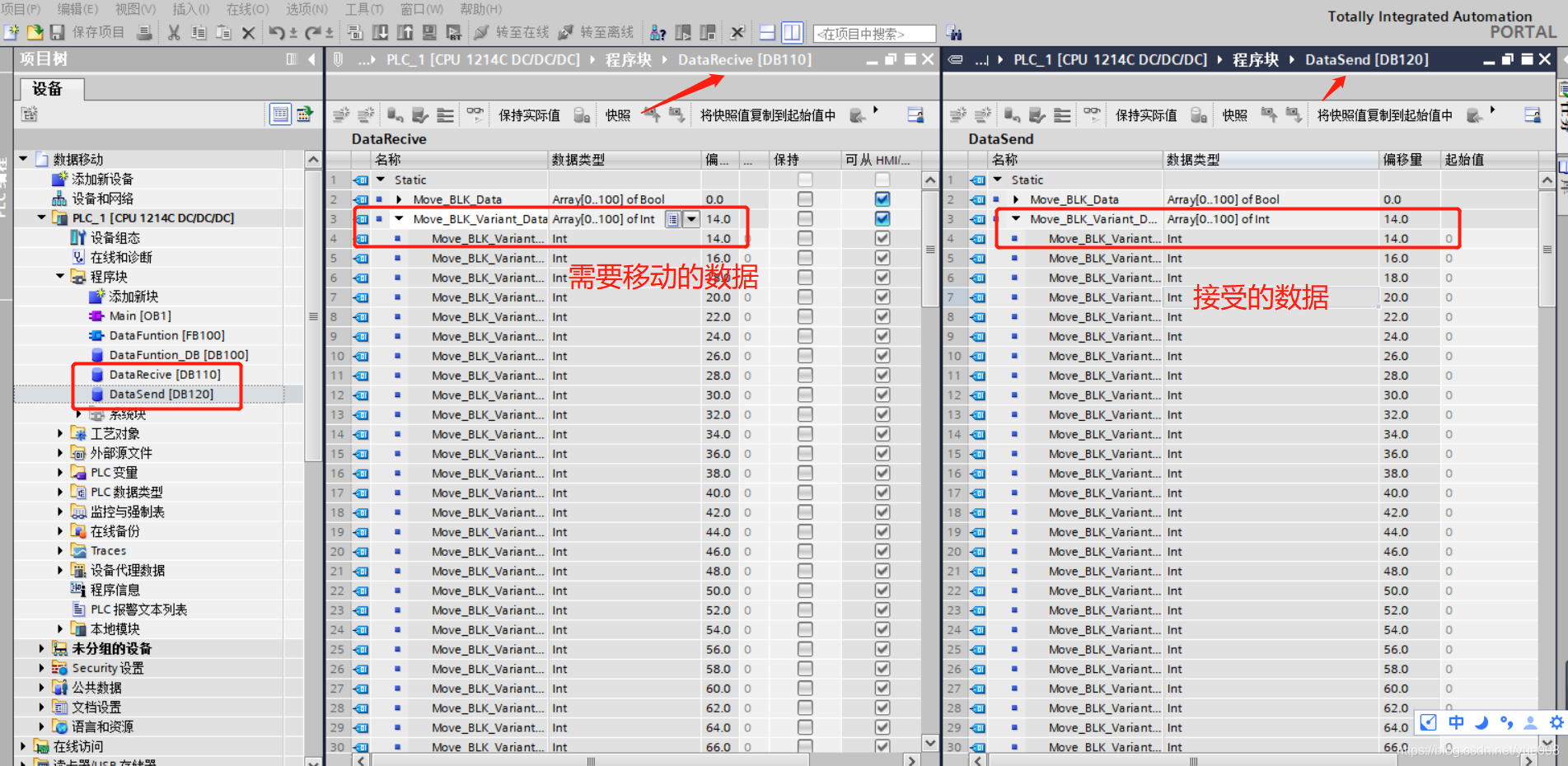Click the copy icon in main toolbar

[x=199, y=32]
